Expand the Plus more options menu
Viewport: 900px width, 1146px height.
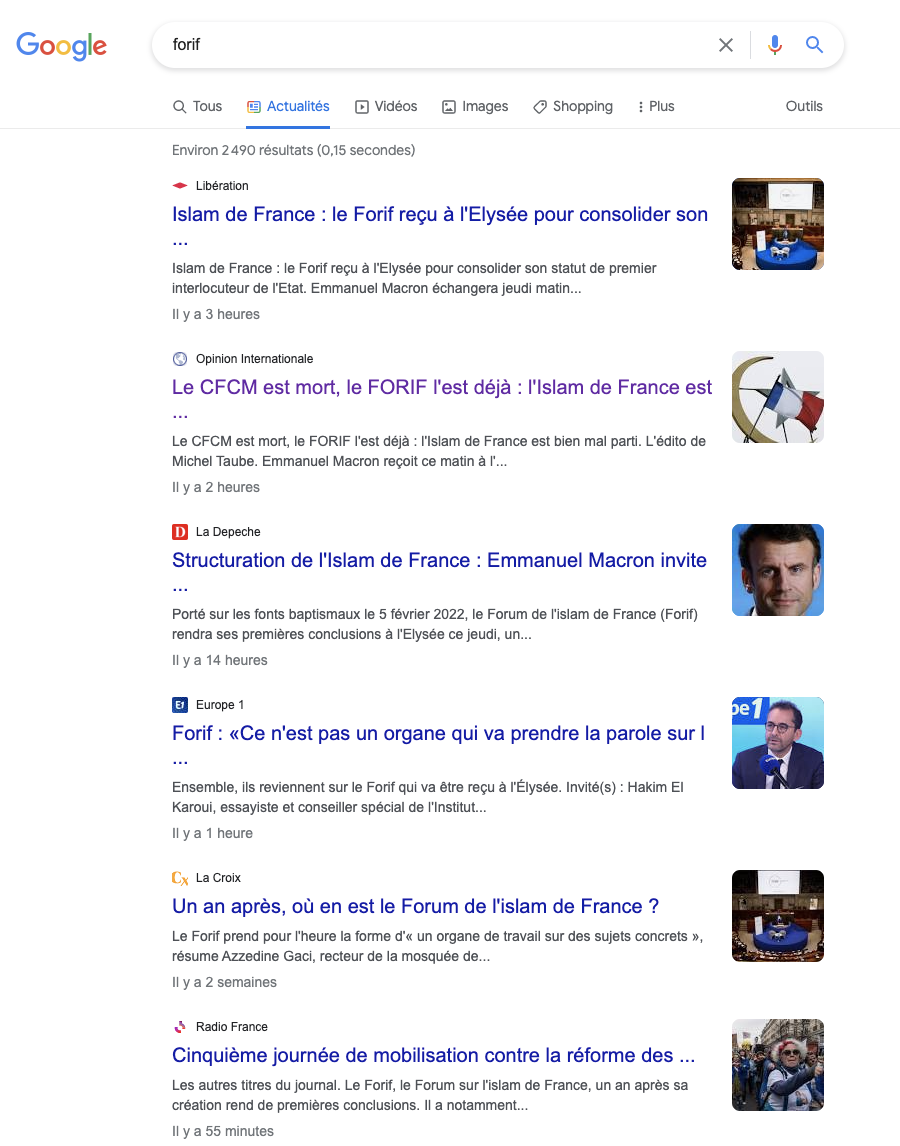click(x=656, y=107)
